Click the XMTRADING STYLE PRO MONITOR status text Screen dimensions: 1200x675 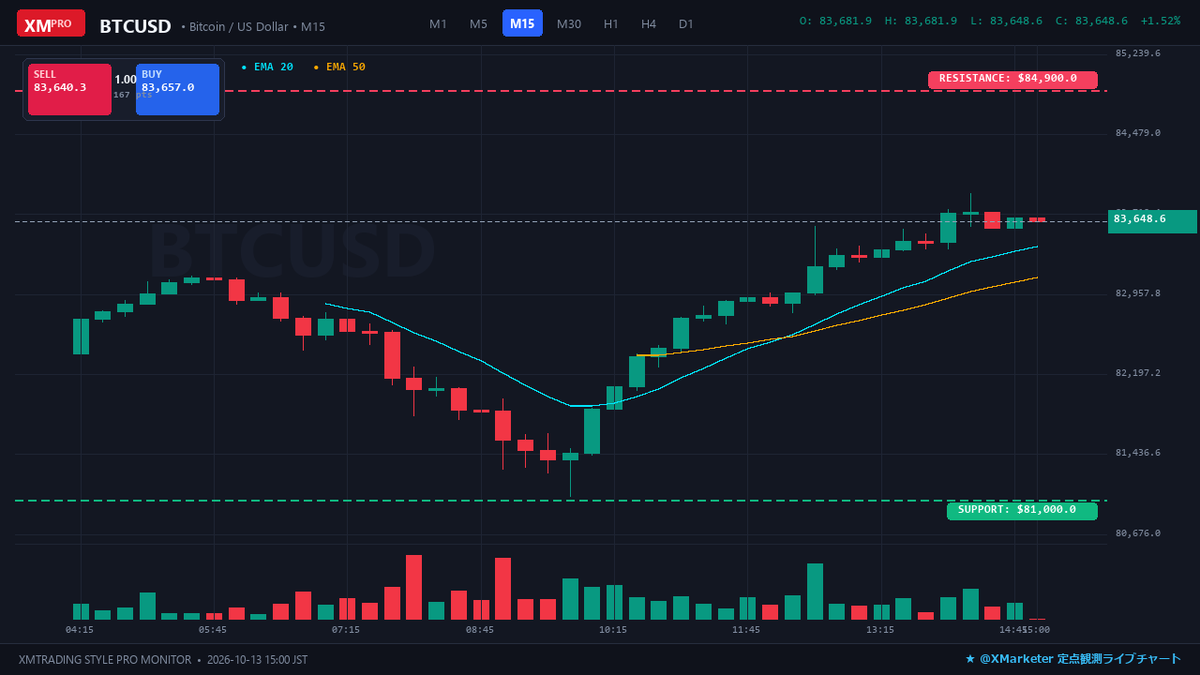click(x=105, y=660)
